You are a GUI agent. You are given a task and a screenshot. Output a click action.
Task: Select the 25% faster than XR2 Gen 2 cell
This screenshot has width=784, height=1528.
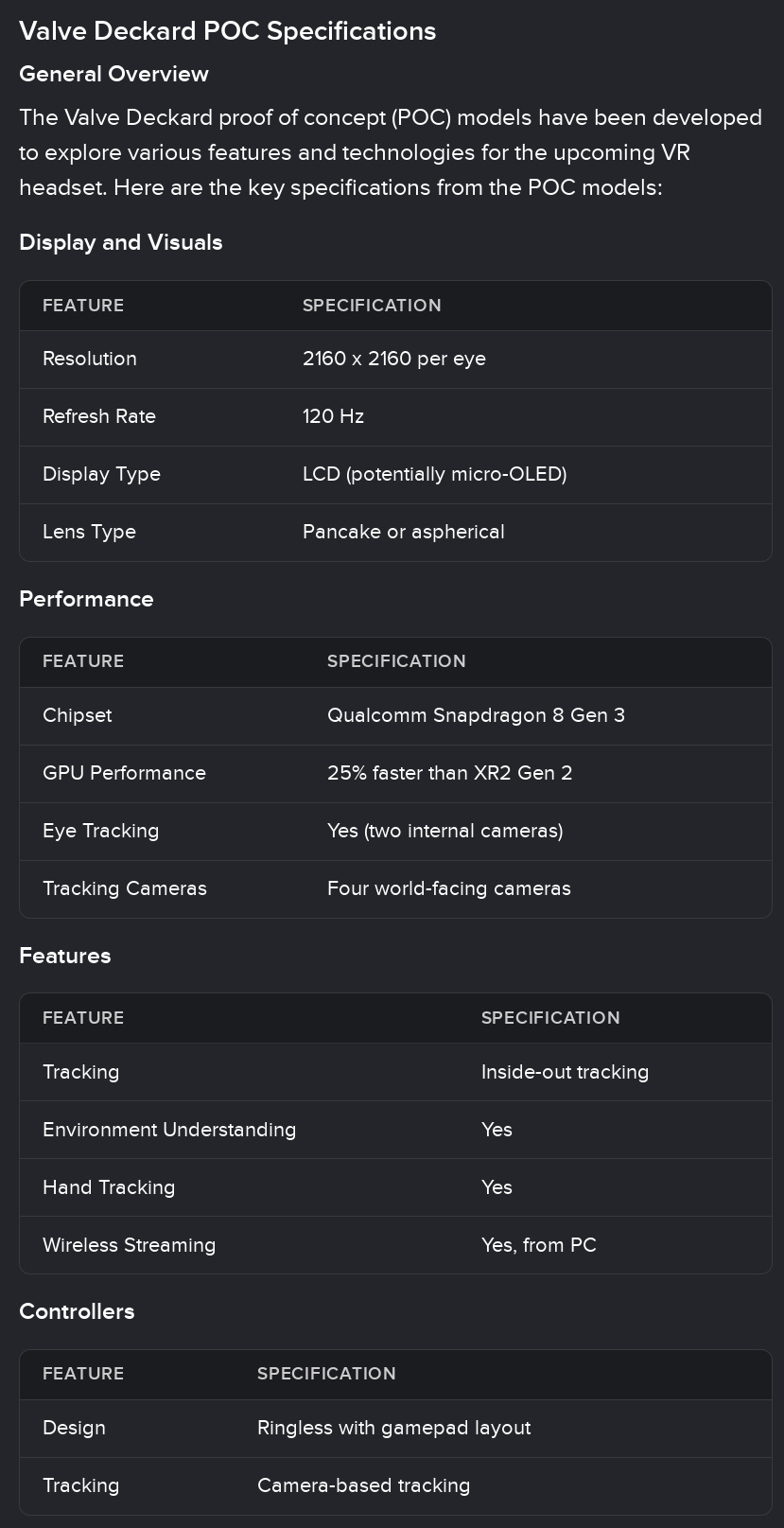tap(450, 773)
